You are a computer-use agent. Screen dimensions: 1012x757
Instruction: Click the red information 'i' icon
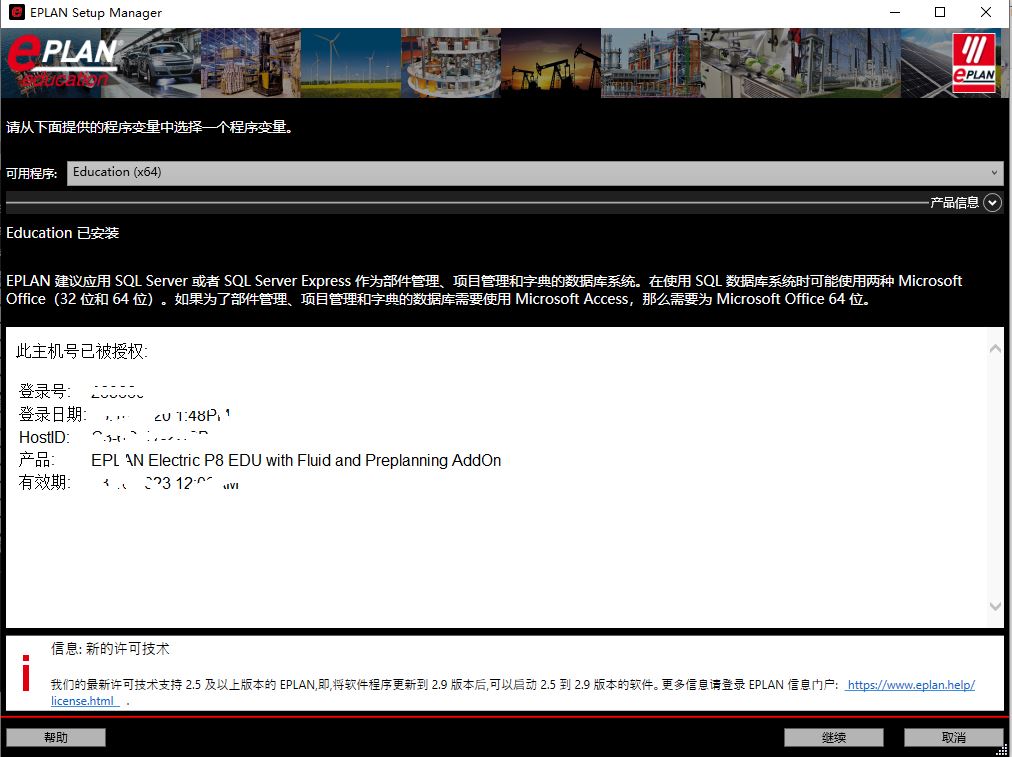coord(26,672)
